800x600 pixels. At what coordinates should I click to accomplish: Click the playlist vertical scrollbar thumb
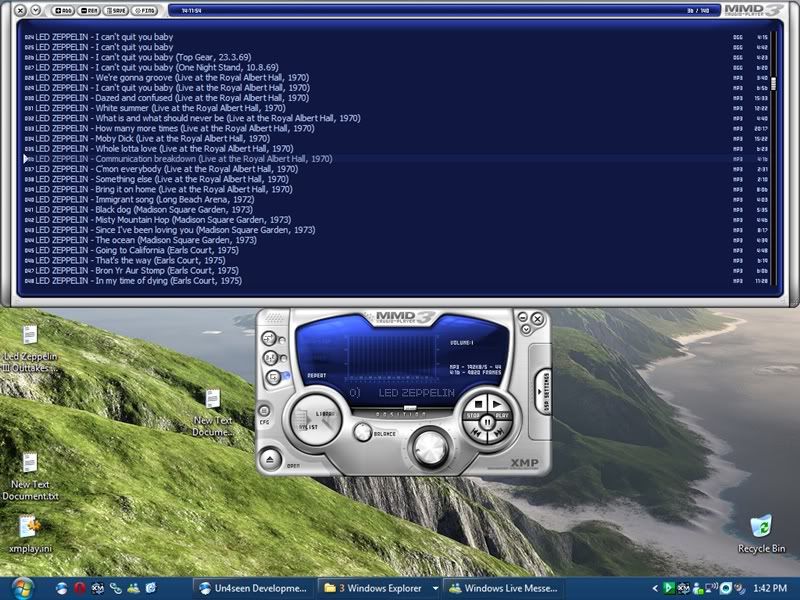(x=773, y=84)
